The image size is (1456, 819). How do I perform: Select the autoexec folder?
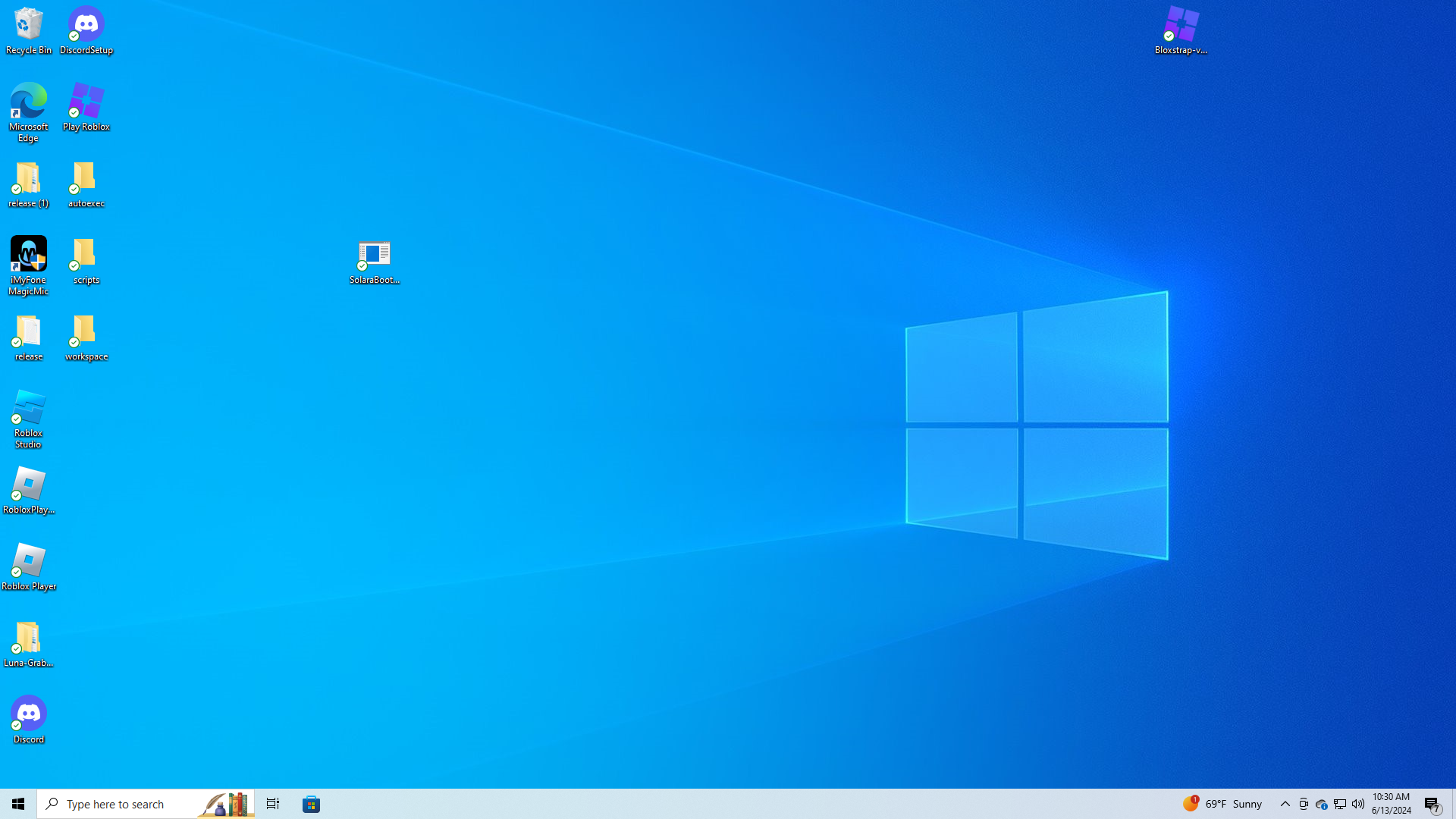pyautogui.click(x=86, y=184)
